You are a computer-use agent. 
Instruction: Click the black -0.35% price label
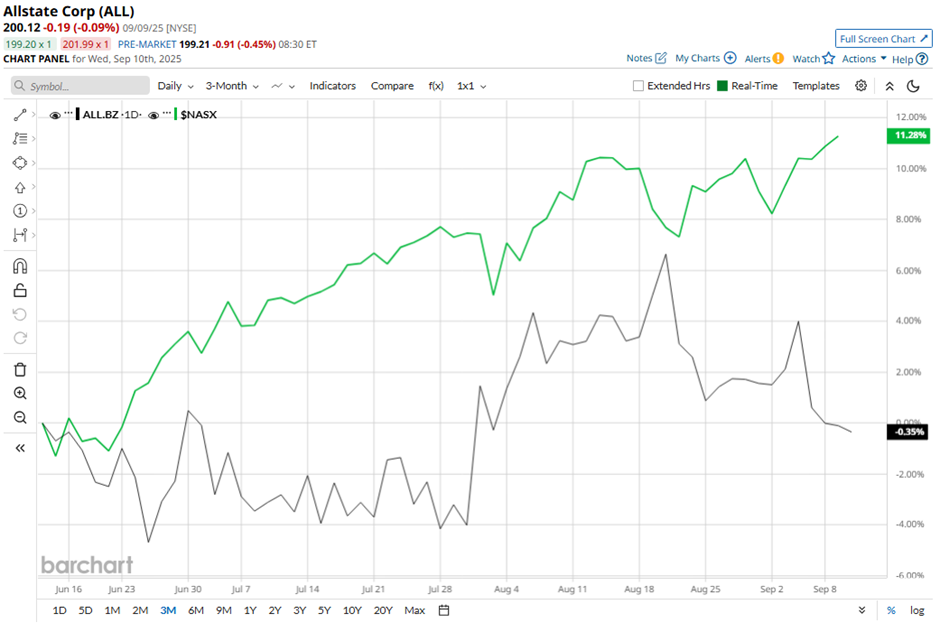point(908,432)
